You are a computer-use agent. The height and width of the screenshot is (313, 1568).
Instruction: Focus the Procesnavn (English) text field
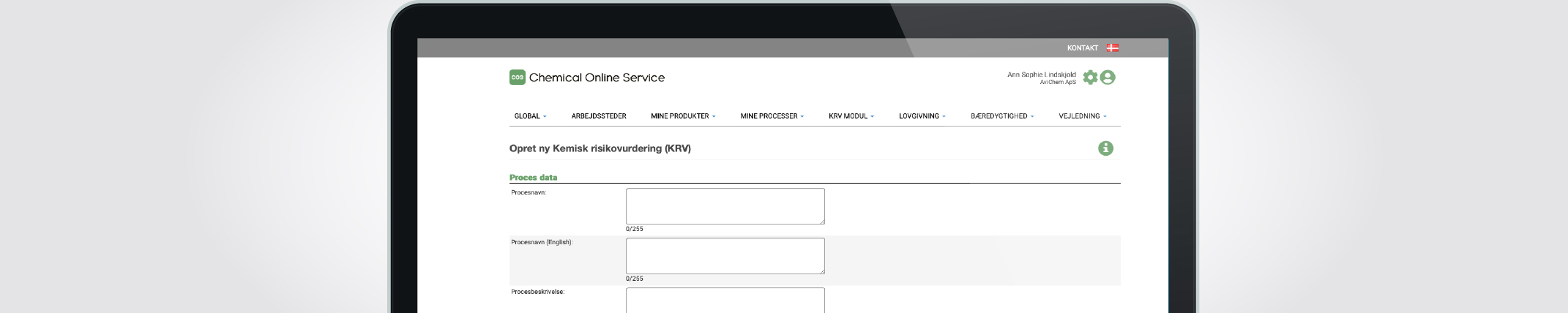tap(725, 256)
